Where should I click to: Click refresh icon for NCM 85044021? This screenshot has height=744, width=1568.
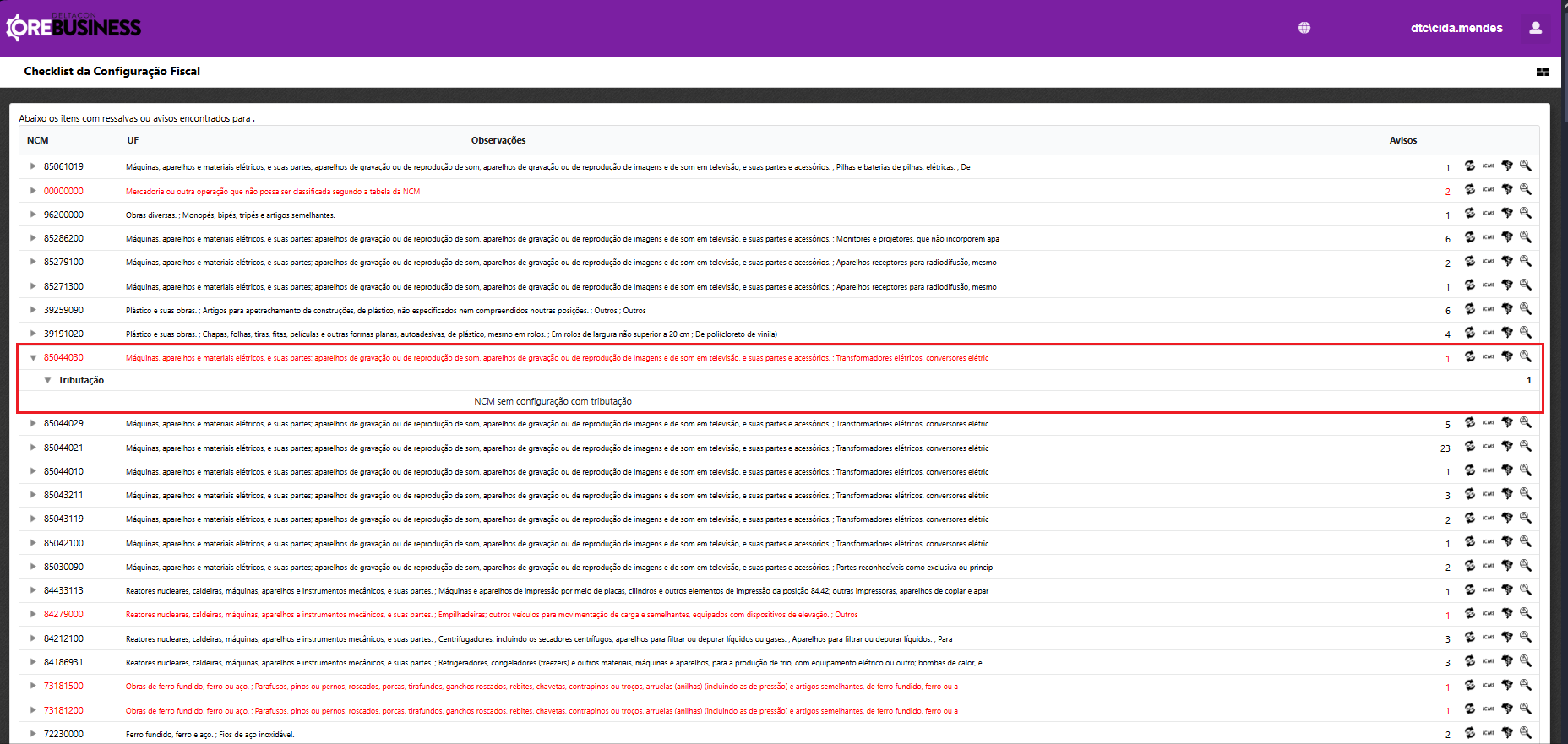coord(1470,447)
